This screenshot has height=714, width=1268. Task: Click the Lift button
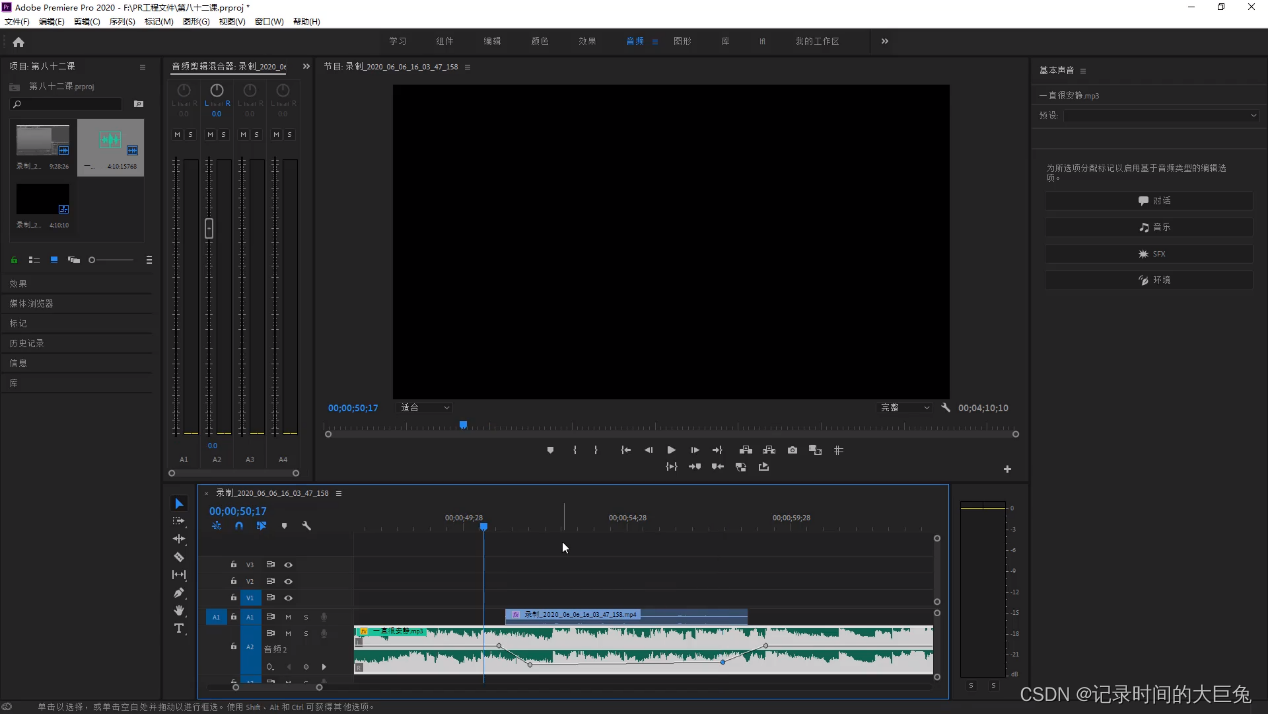click(x=745, y=450)
